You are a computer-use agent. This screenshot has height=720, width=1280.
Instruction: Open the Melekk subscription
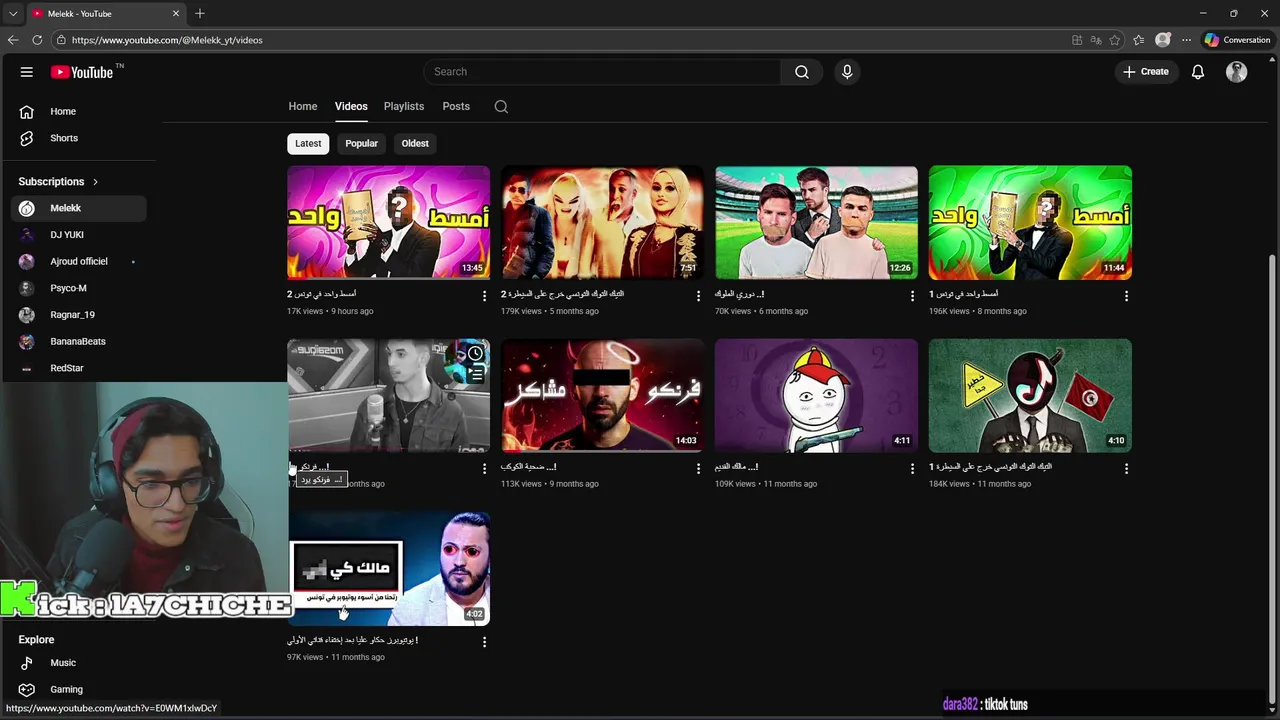pos(79,208)
